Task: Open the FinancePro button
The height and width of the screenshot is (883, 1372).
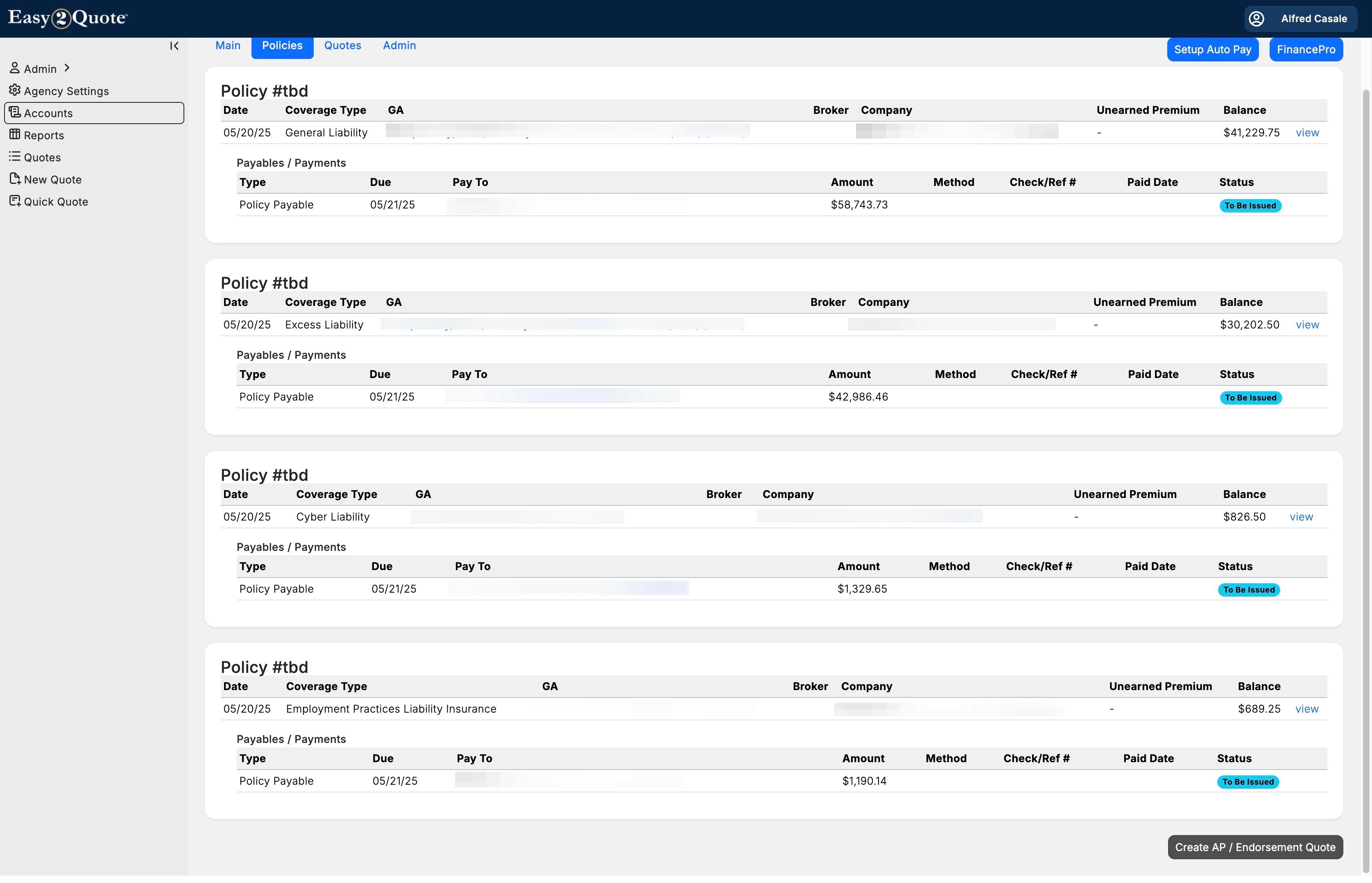Action: pyautogui.click(x=1306, y=50)
